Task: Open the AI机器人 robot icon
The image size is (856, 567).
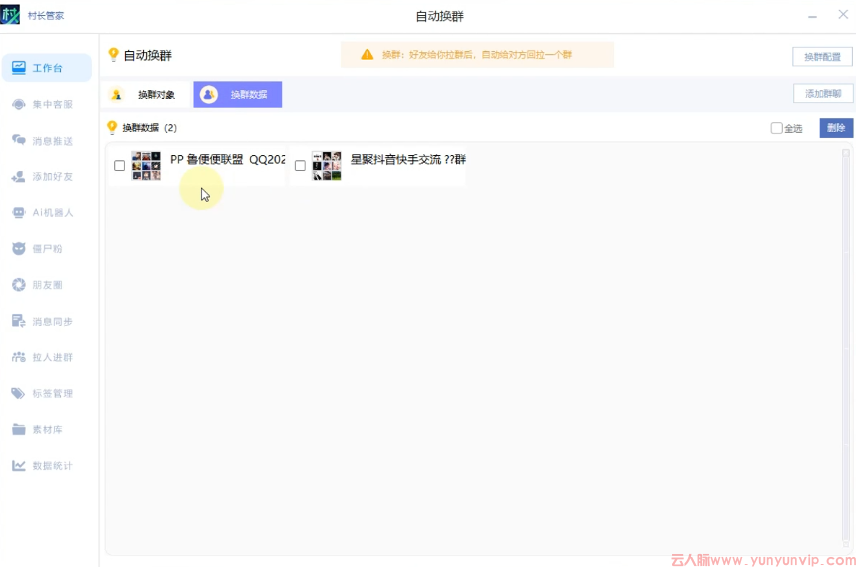Action: pyautogui.click(x=19, y=213)
